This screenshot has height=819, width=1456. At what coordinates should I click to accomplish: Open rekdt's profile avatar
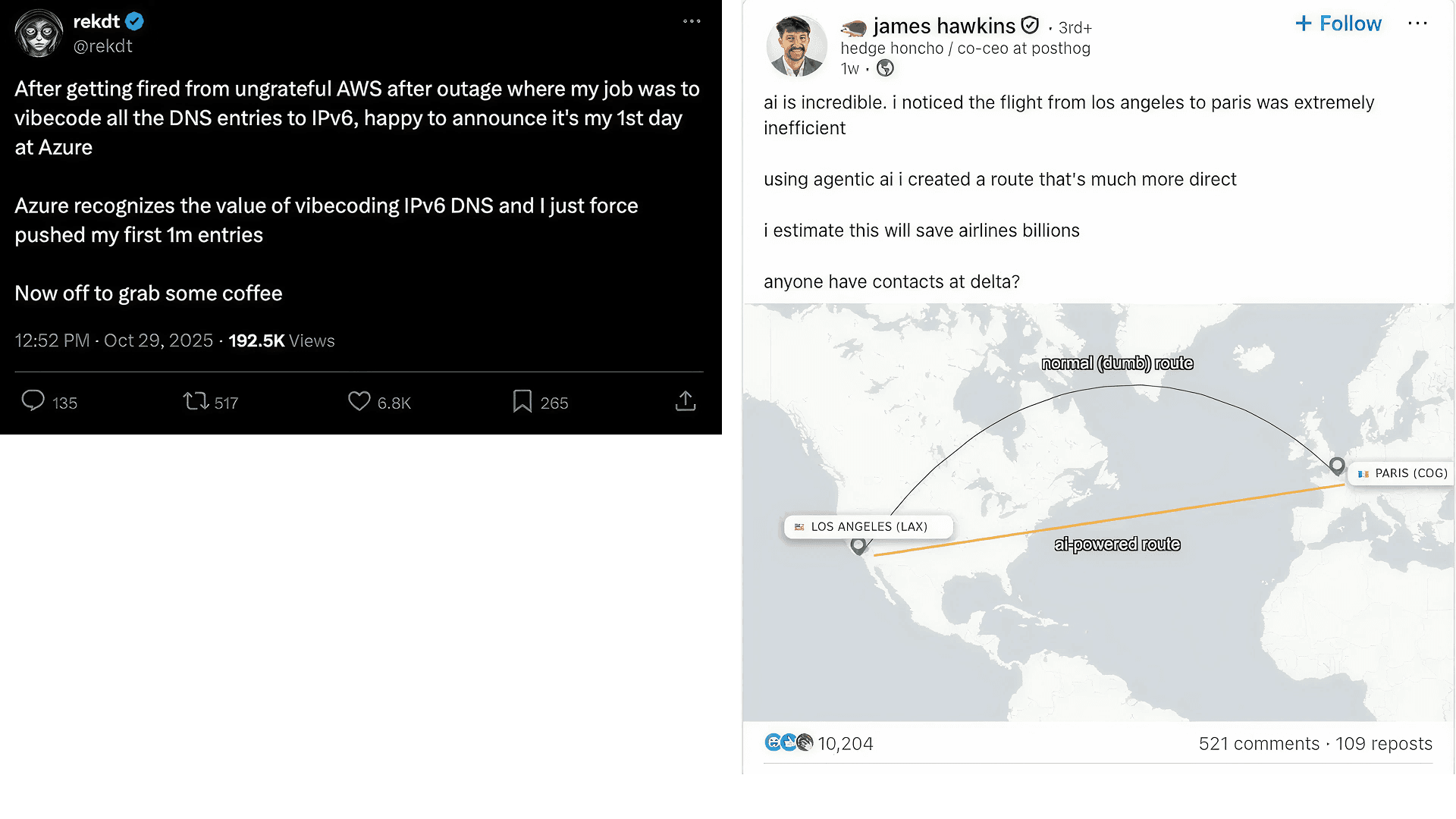(39, 34)
